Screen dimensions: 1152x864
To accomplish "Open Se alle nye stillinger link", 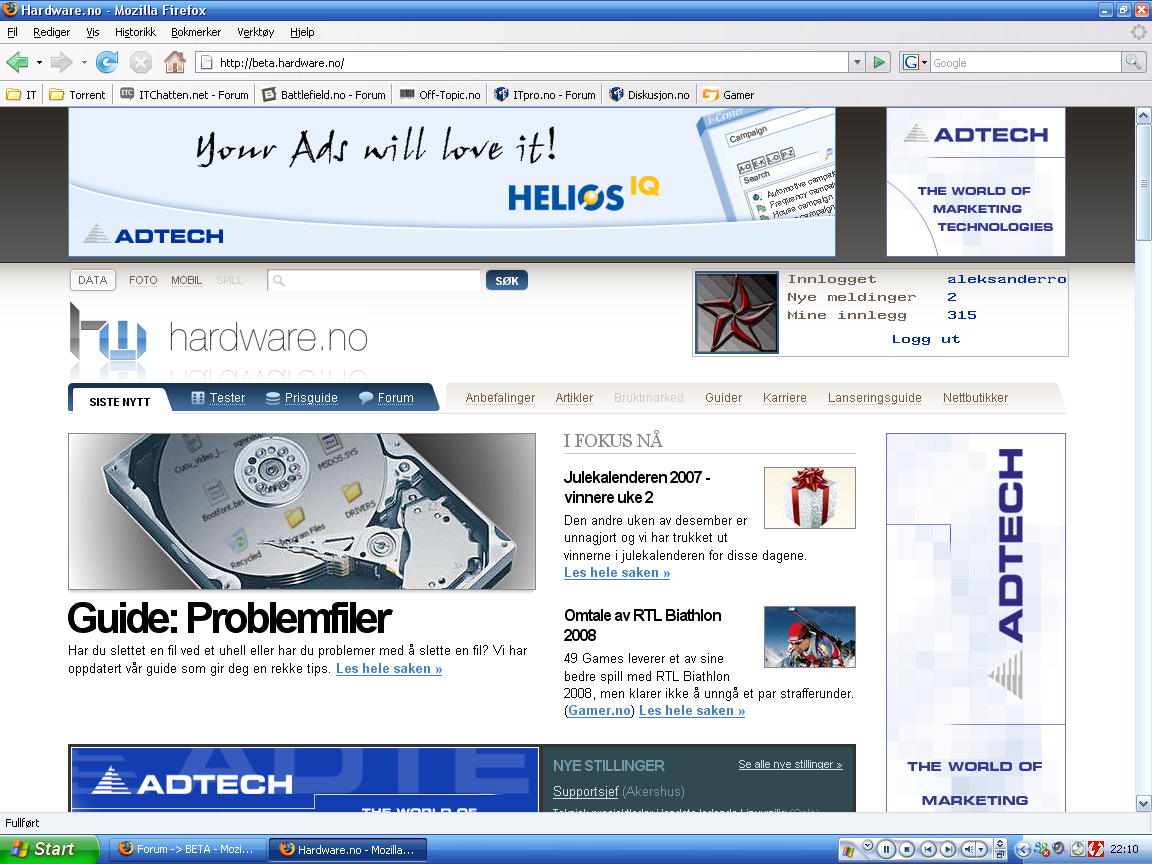I will click(x=791, y=764).
